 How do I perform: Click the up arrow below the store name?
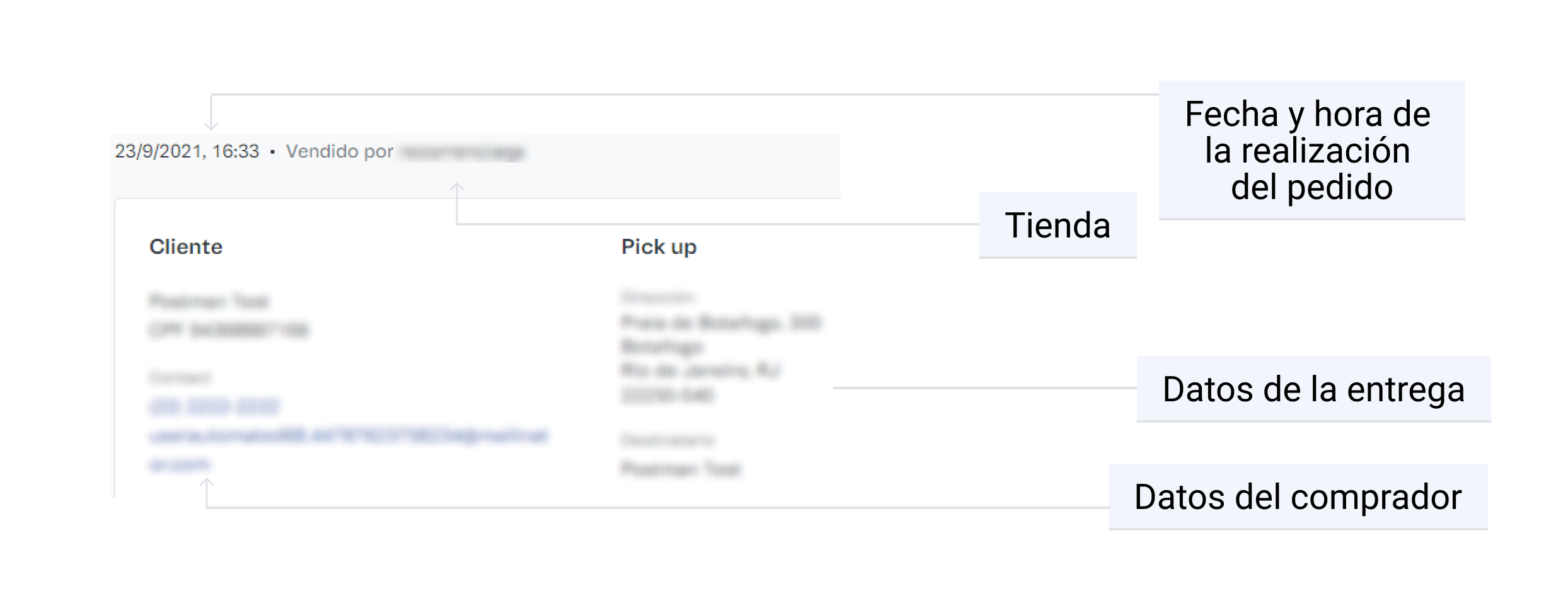point(457,190)
